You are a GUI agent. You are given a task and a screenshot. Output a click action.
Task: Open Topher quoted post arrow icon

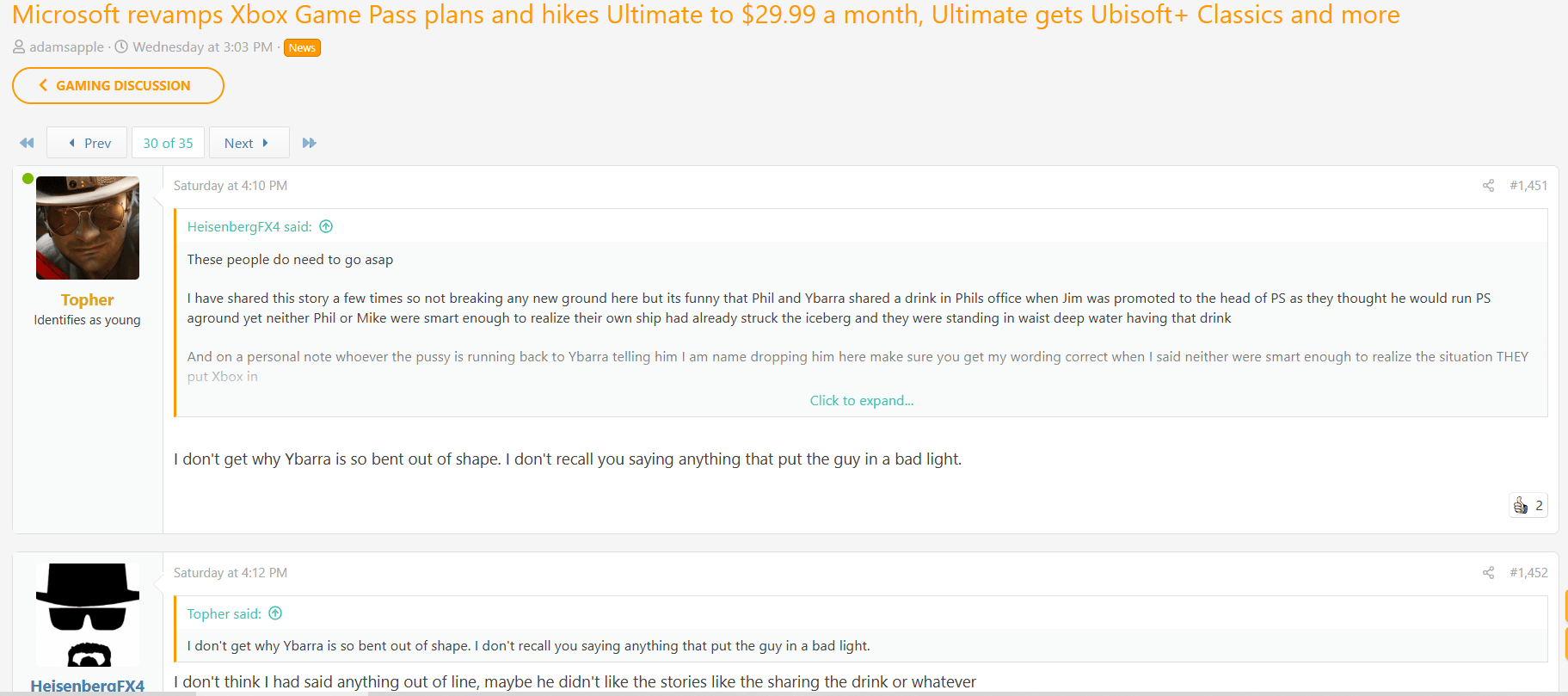pyautogui.click(x=275, y=613)
